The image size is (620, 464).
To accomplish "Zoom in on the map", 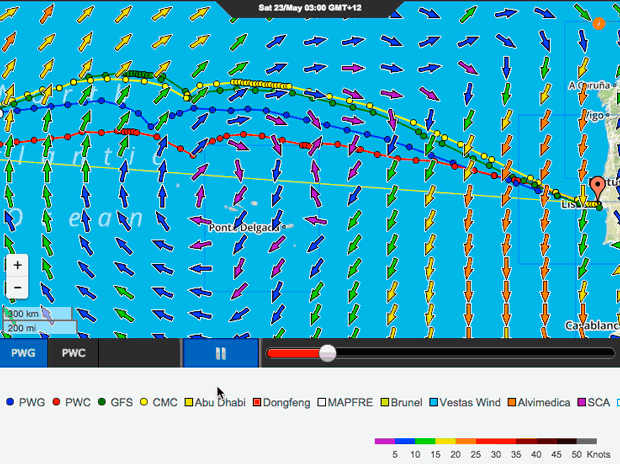I will coord(18,266).
